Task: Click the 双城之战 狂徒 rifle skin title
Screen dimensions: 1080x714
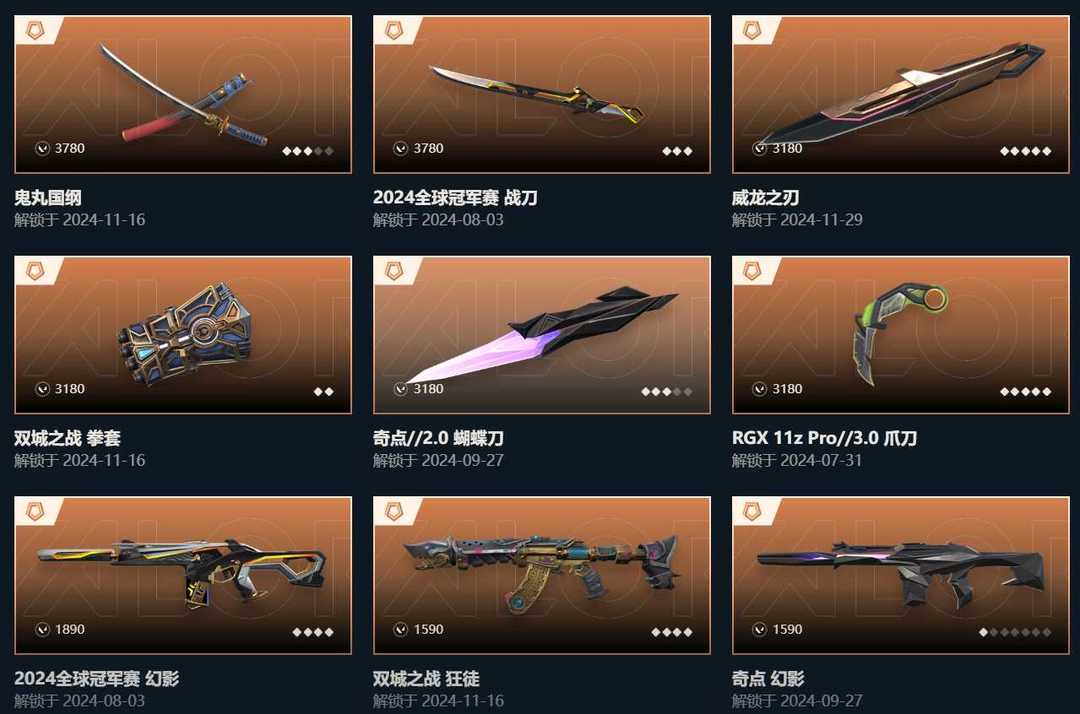Action: point(426,678)
